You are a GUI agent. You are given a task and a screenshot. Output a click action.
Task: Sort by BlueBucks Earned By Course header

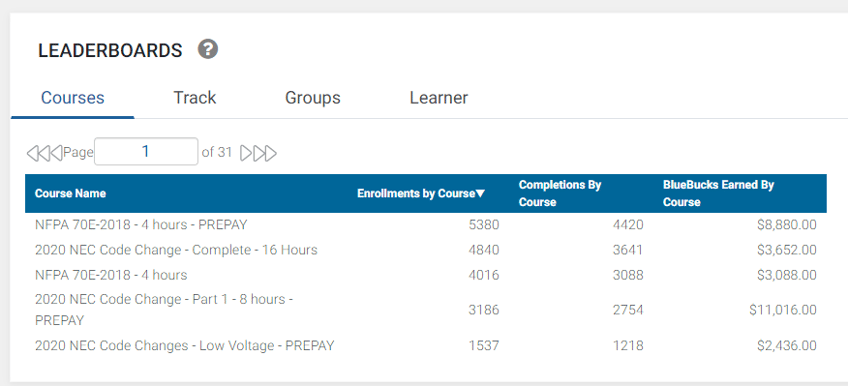719,194
